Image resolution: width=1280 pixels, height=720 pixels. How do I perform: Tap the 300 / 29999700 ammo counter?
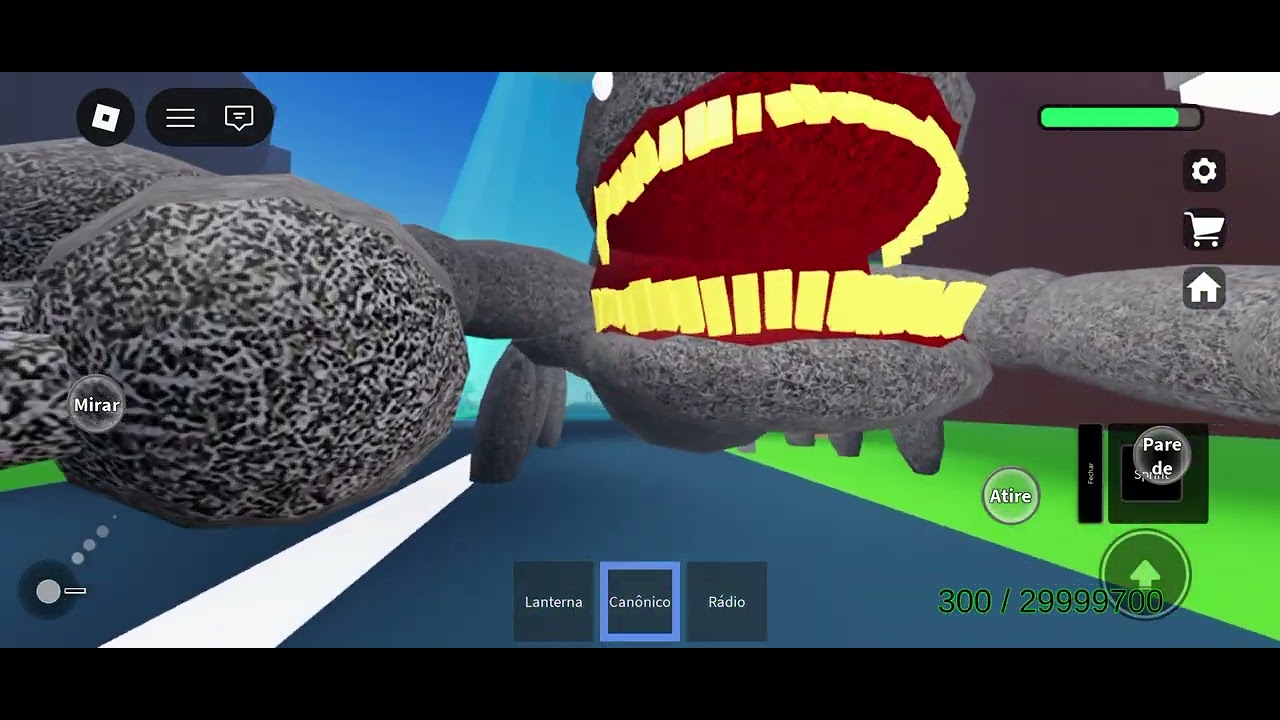click(1050, 601)
